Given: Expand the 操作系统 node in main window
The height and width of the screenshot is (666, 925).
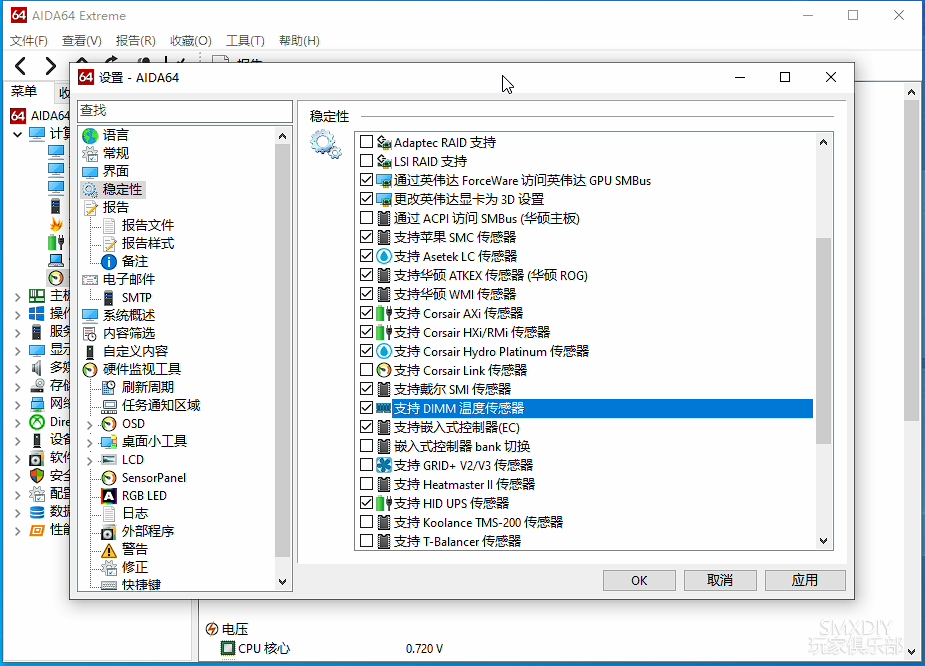Looking at the screenshot, I should click(x=18, y=314).
